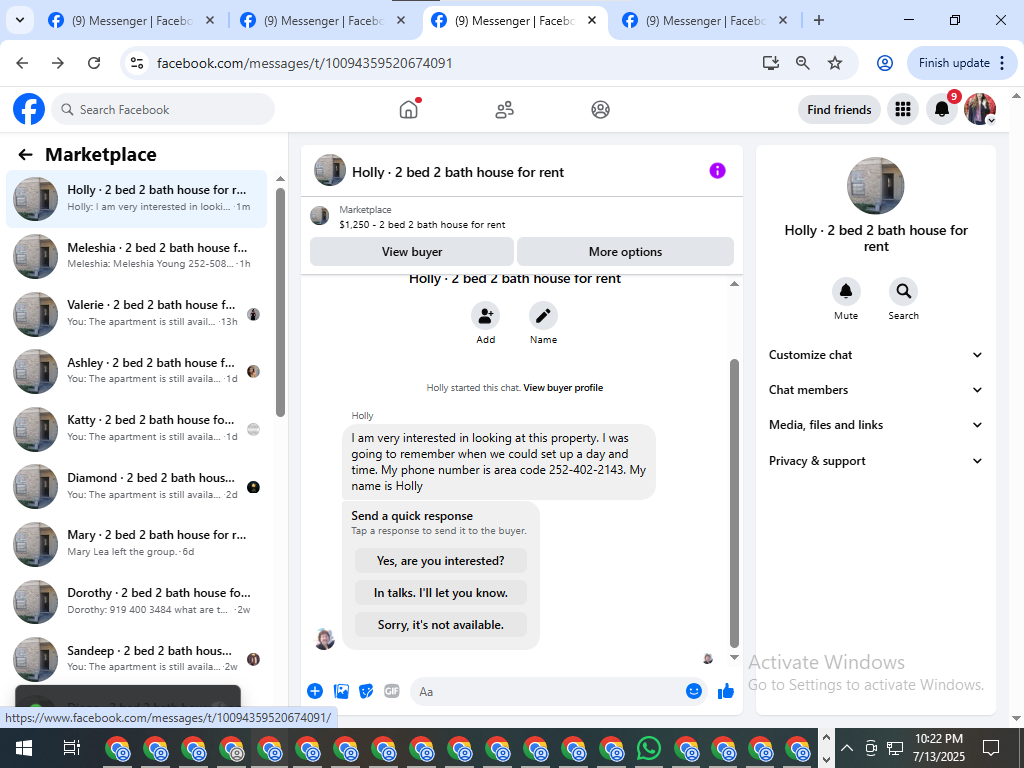View site information icon in address bar
Viewport: 1024px width, 768px height.
(137, 63)
